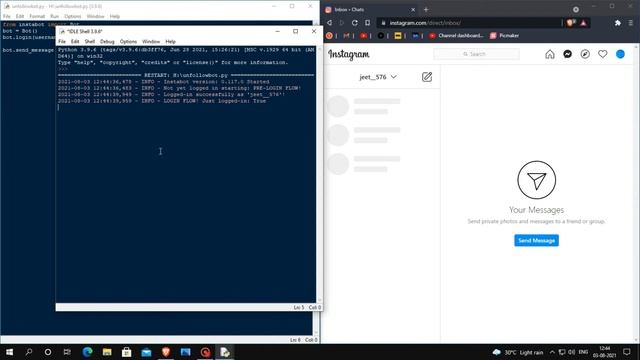
Task: Open Instagram direct messenger icon
Action: [x=567, y=54]
